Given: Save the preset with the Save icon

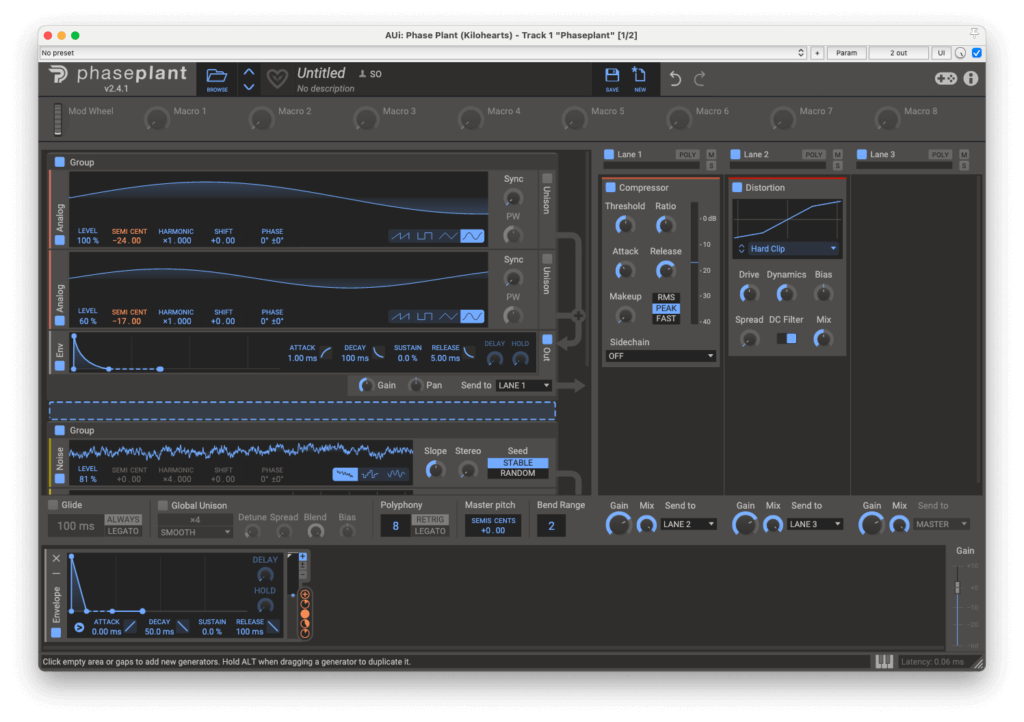Looking at the screenshot, I should click(x=612, y=78).
